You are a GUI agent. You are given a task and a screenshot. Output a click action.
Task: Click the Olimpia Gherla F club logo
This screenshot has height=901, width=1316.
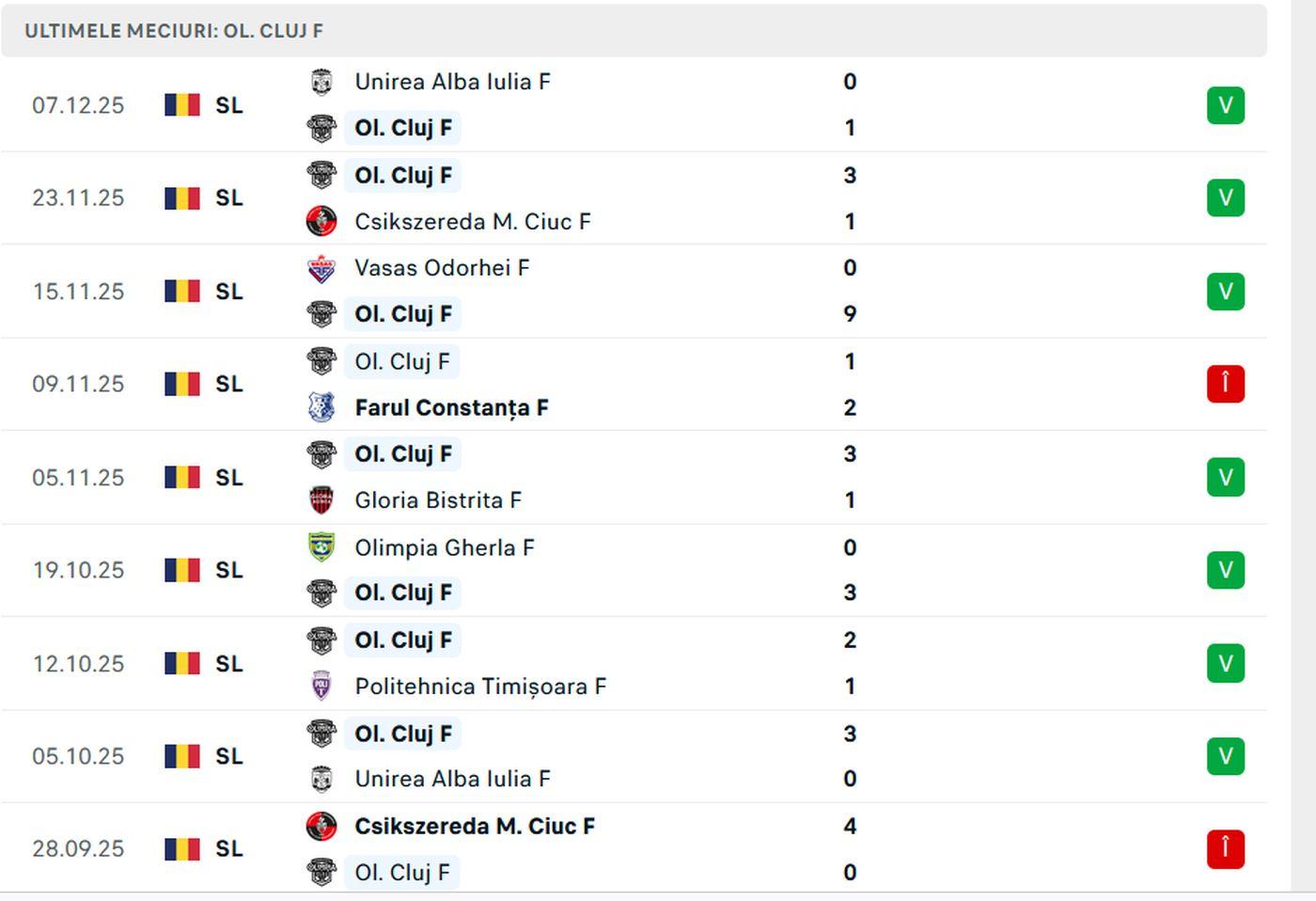(x=321, y=547)
